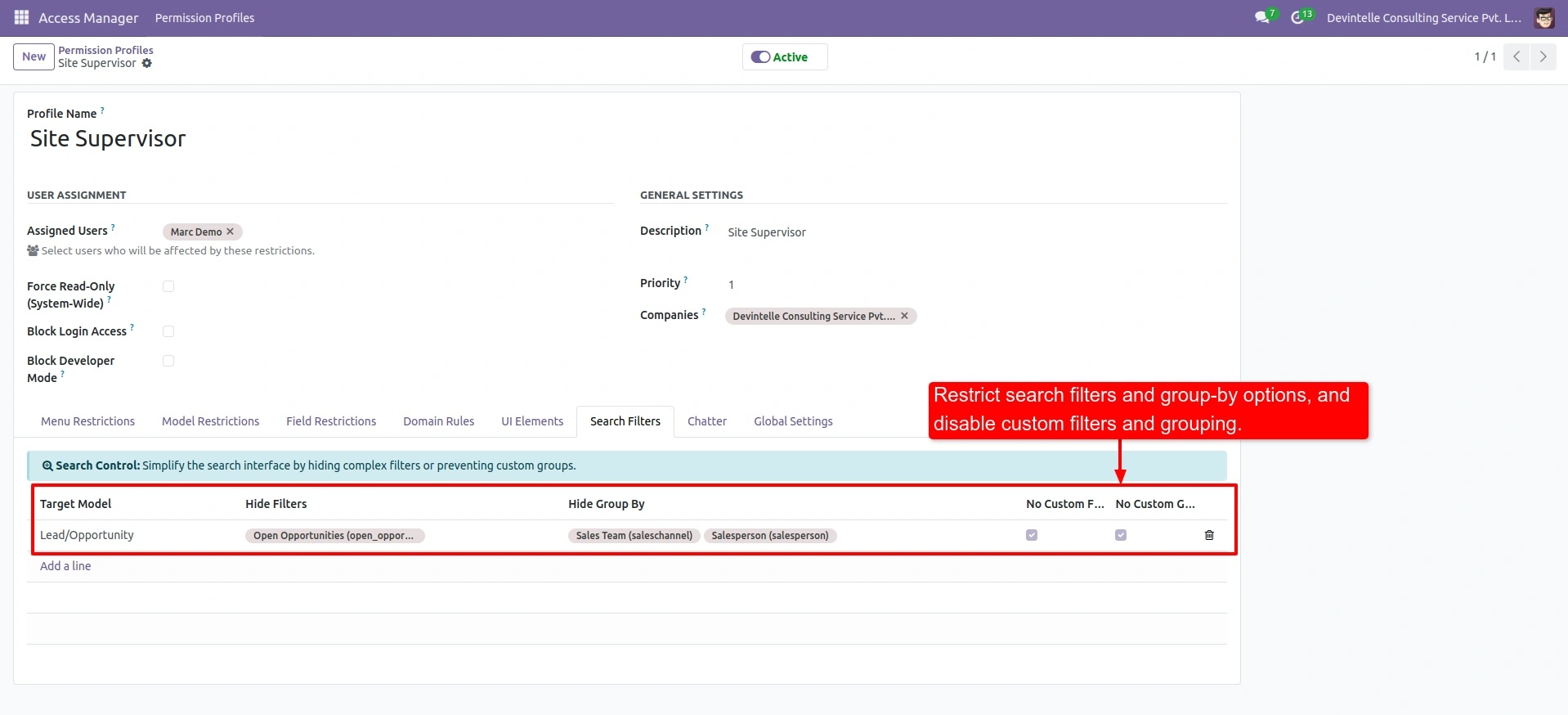Enable Force Read-Only (System-Wide) checkbox
1568x715 pixels.
pyautogui.click(x=168, y=286)
